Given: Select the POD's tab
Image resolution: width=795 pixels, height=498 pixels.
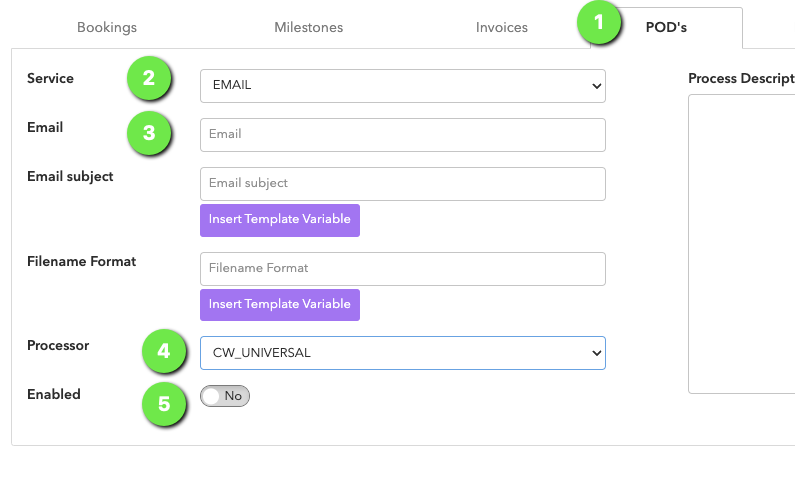Looking at the screenshot, I should coord(666,28).
